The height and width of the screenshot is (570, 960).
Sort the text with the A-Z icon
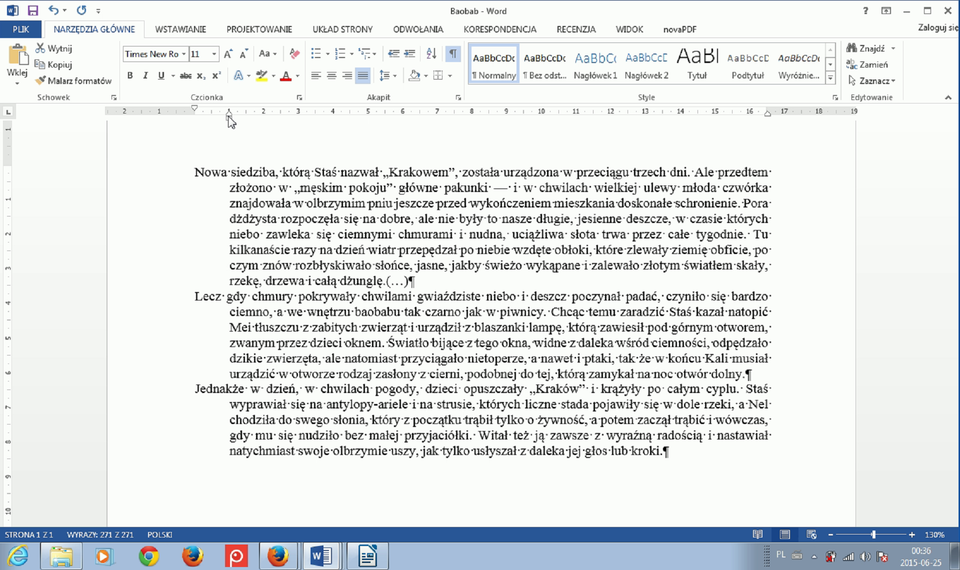point(430,54)
